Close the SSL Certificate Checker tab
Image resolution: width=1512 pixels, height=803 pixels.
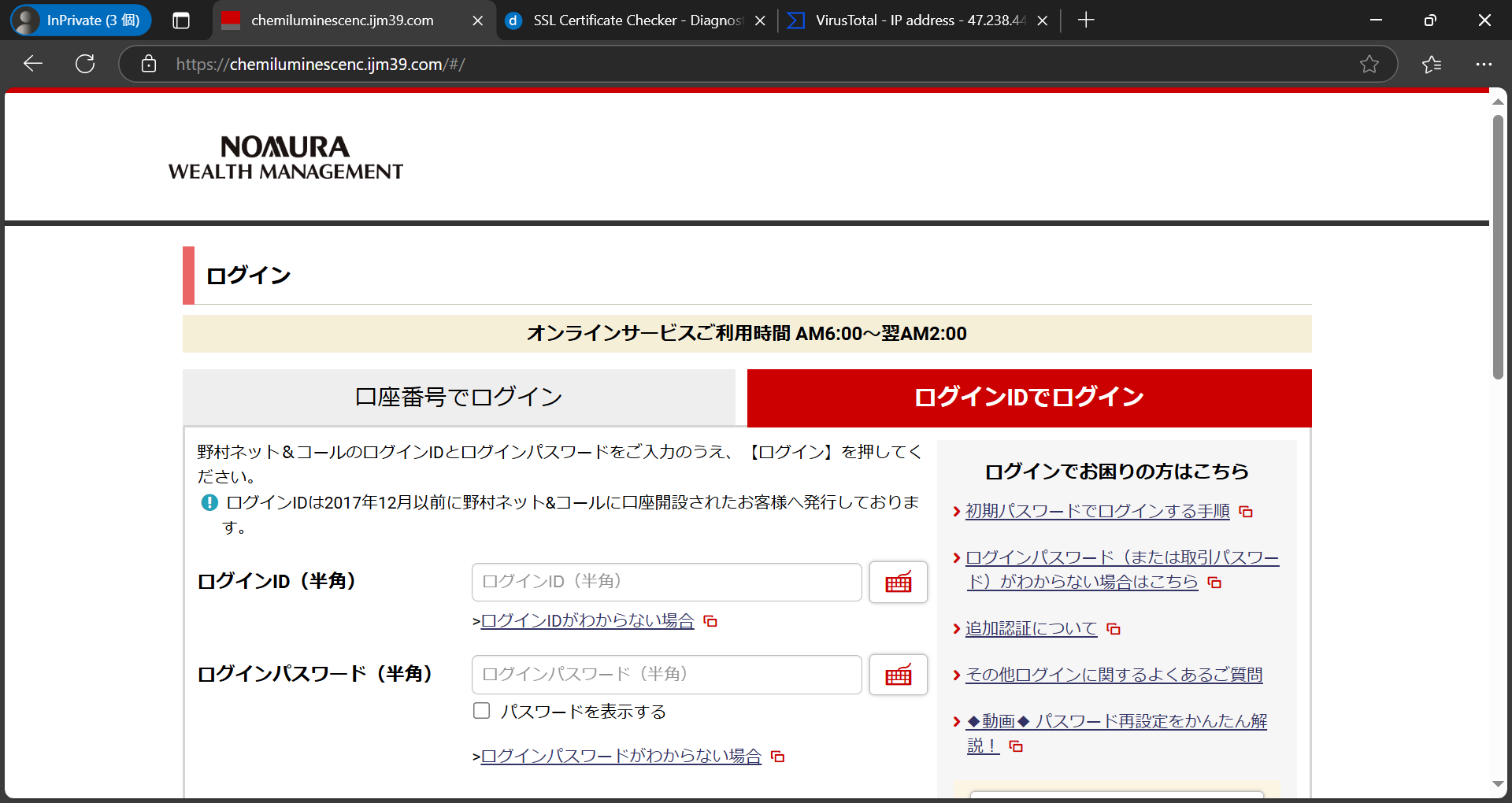pos(760,20)
